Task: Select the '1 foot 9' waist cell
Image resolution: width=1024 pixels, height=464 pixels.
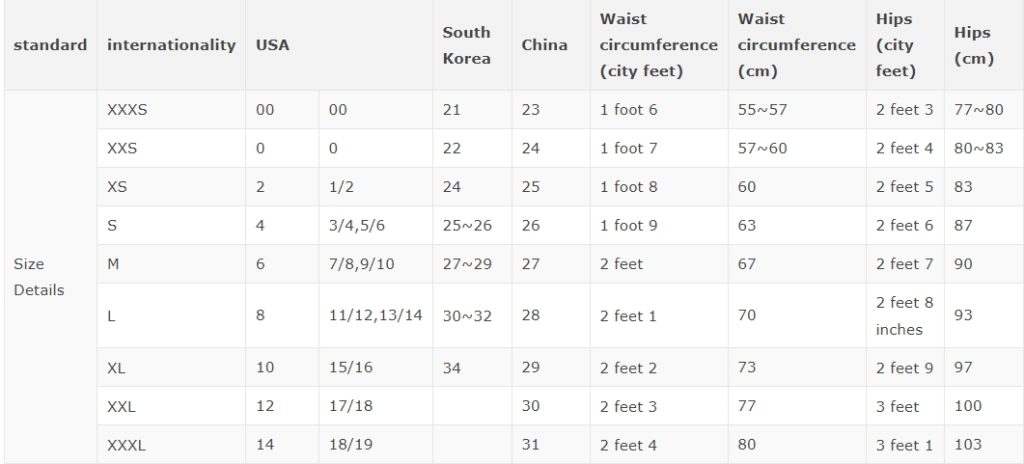Action: point(659,225)
